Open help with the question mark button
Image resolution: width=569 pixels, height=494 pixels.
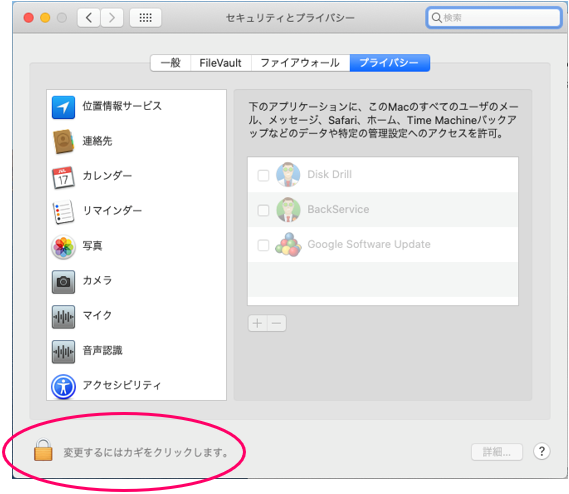coord(542,452)
